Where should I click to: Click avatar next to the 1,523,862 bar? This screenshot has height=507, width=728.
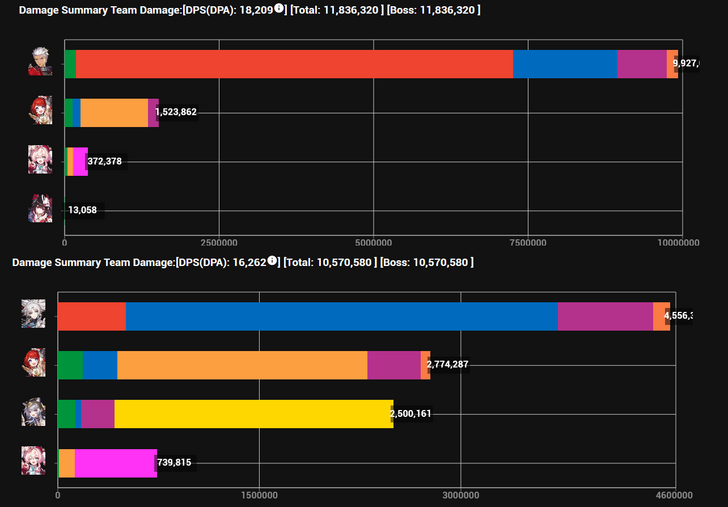pyautogui.click(x=40, y=112)
